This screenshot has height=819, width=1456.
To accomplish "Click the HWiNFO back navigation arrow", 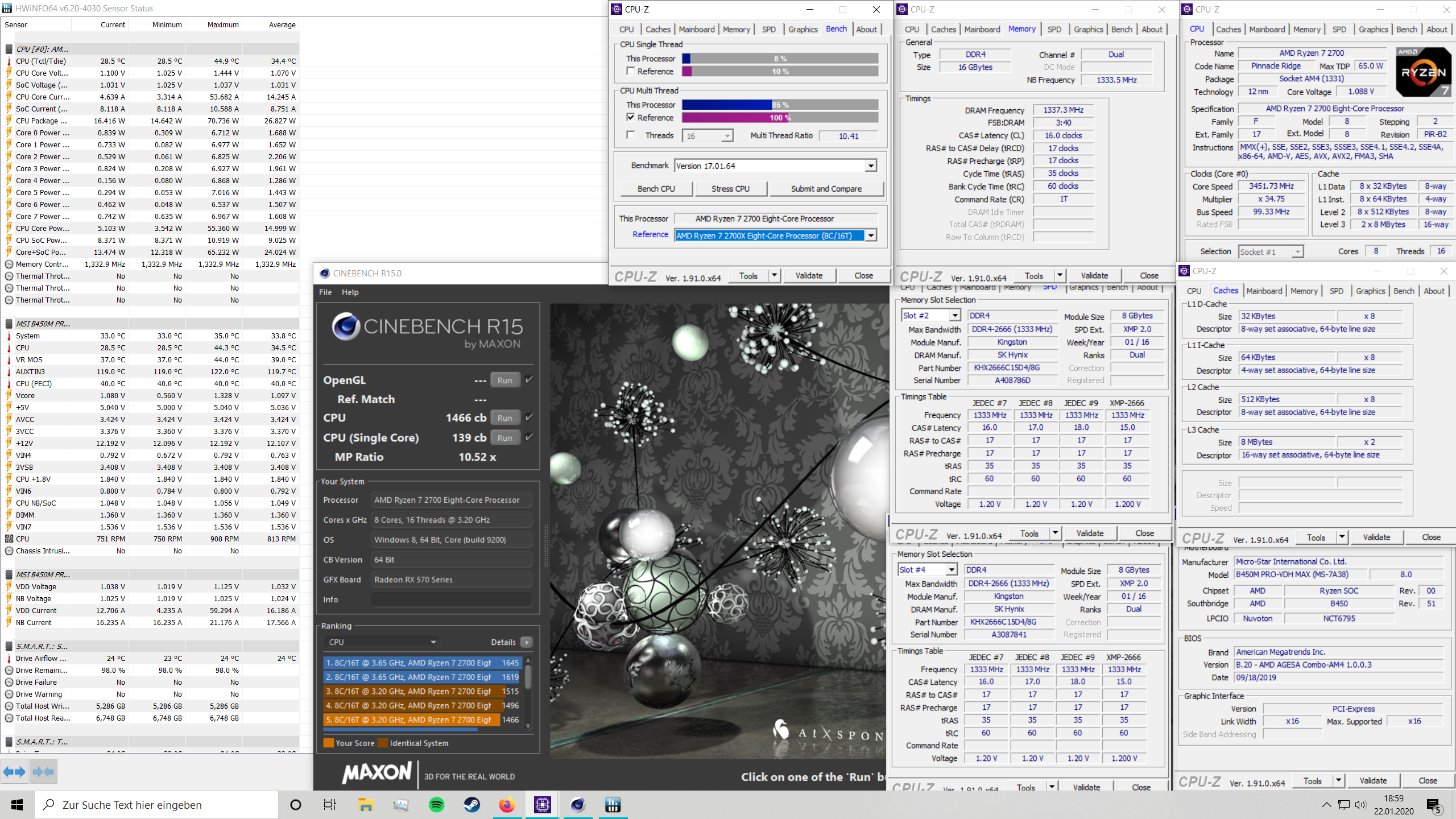I will point(14,771).
